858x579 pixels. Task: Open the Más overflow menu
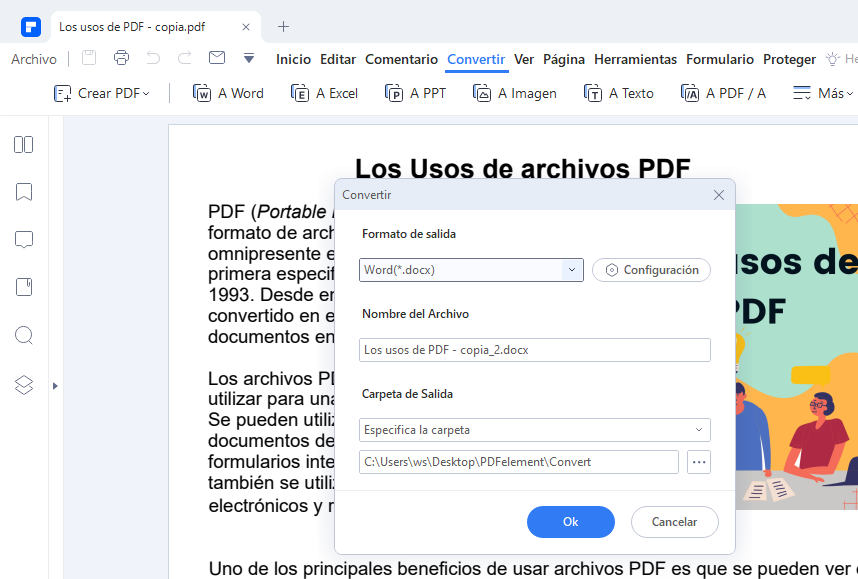click(818, 93)
